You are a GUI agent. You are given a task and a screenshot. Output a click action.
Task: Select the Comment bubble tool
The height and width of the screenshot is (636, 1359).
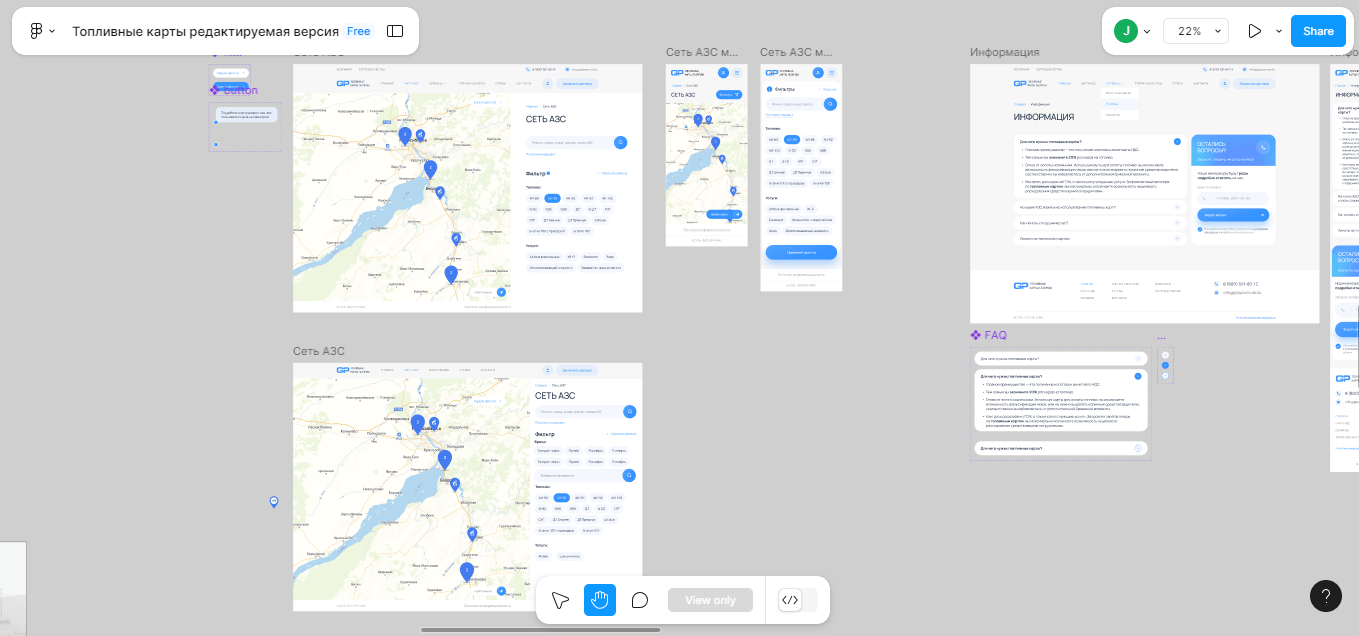[640, 600]
